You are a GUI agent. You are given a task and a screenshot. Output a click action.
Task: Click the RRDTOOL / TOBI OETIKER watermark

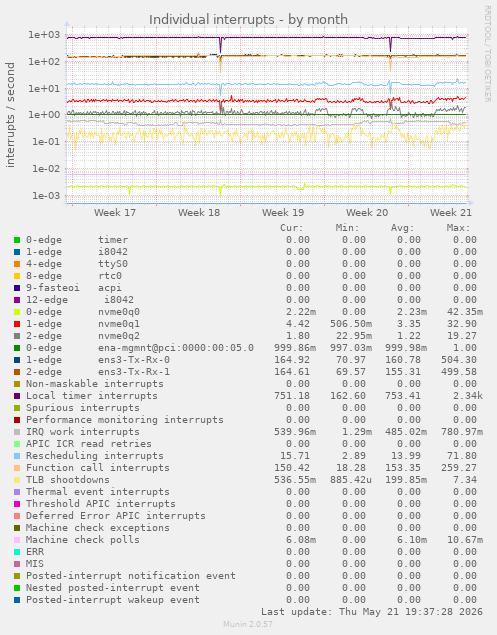click(488, 53)
